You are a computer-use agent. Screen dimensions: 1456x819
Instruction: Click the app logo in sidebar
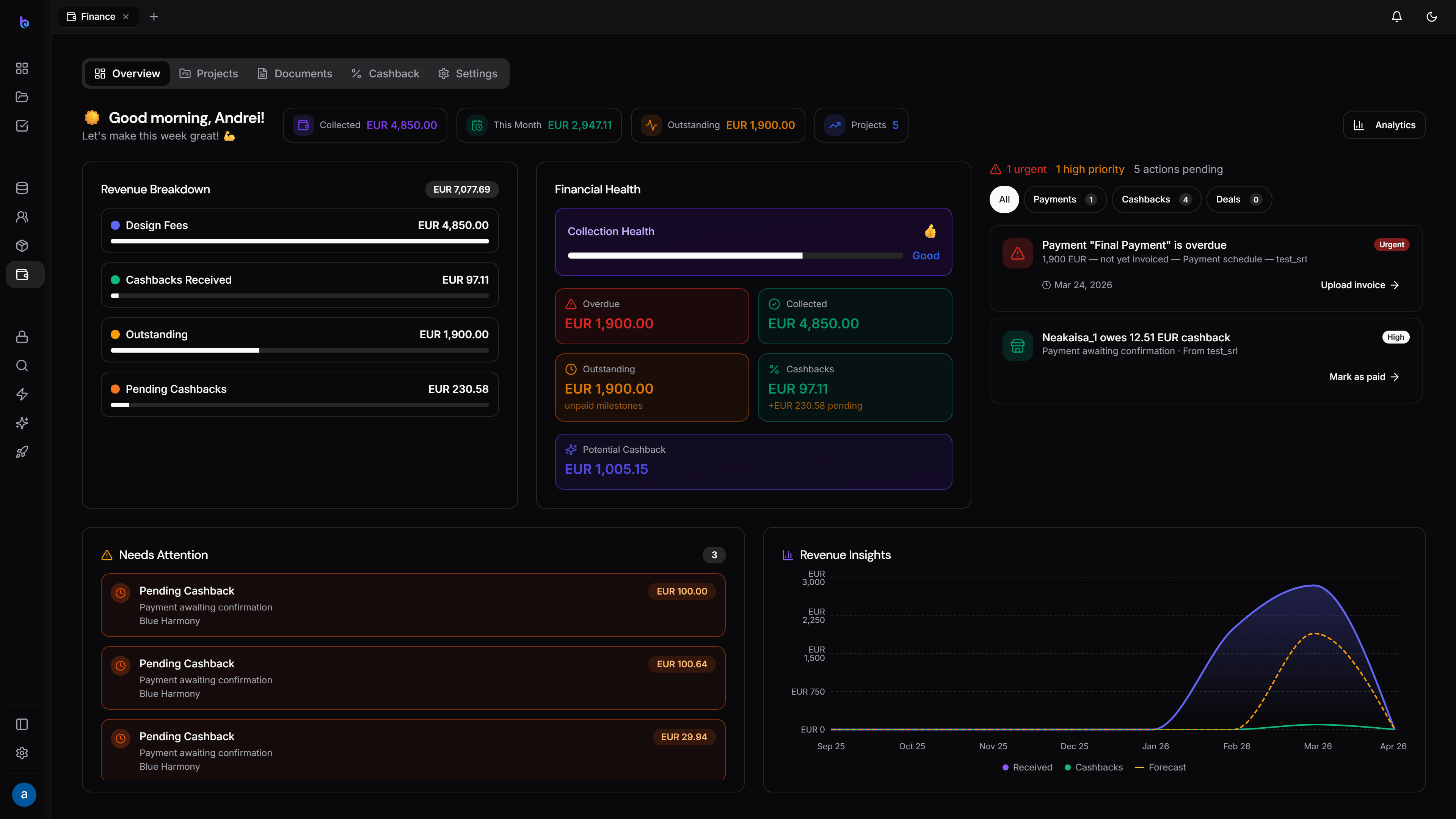coord(24,22)
